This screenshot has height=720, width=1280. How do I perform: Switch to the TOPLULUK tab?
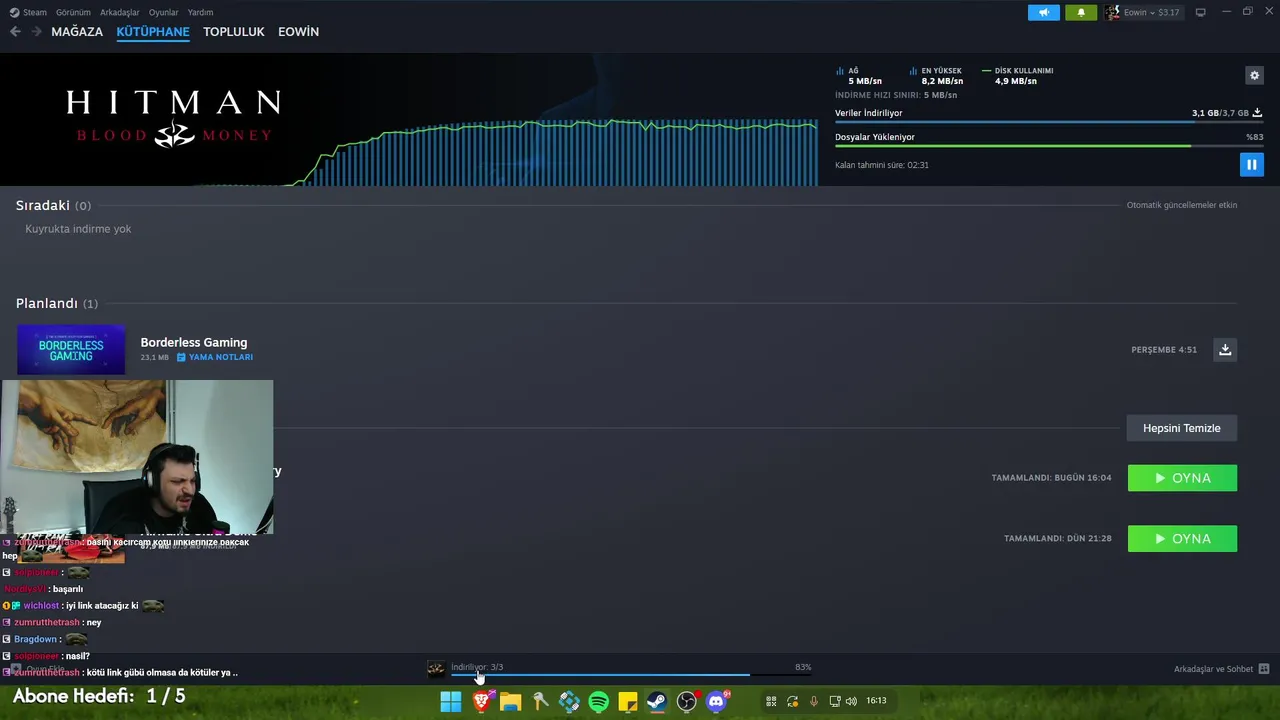[234, 32]
